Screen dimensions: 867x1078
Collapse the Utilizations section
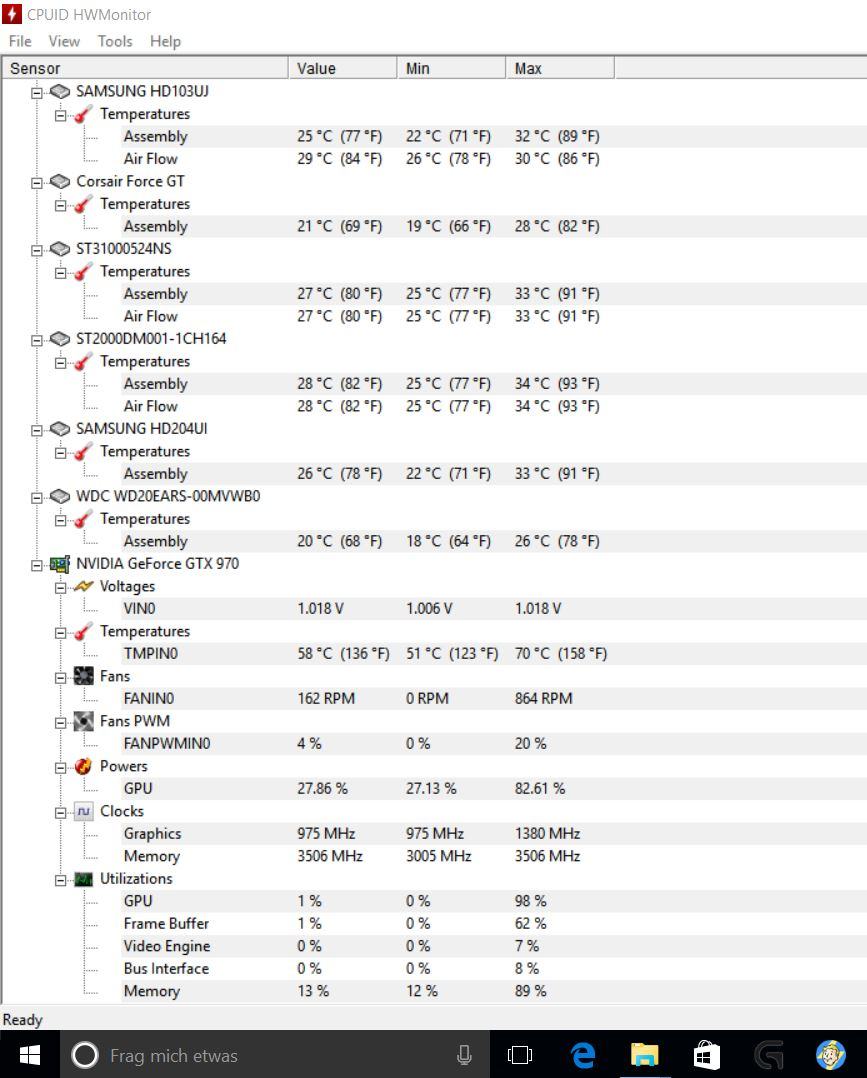(x=61, y=879)
